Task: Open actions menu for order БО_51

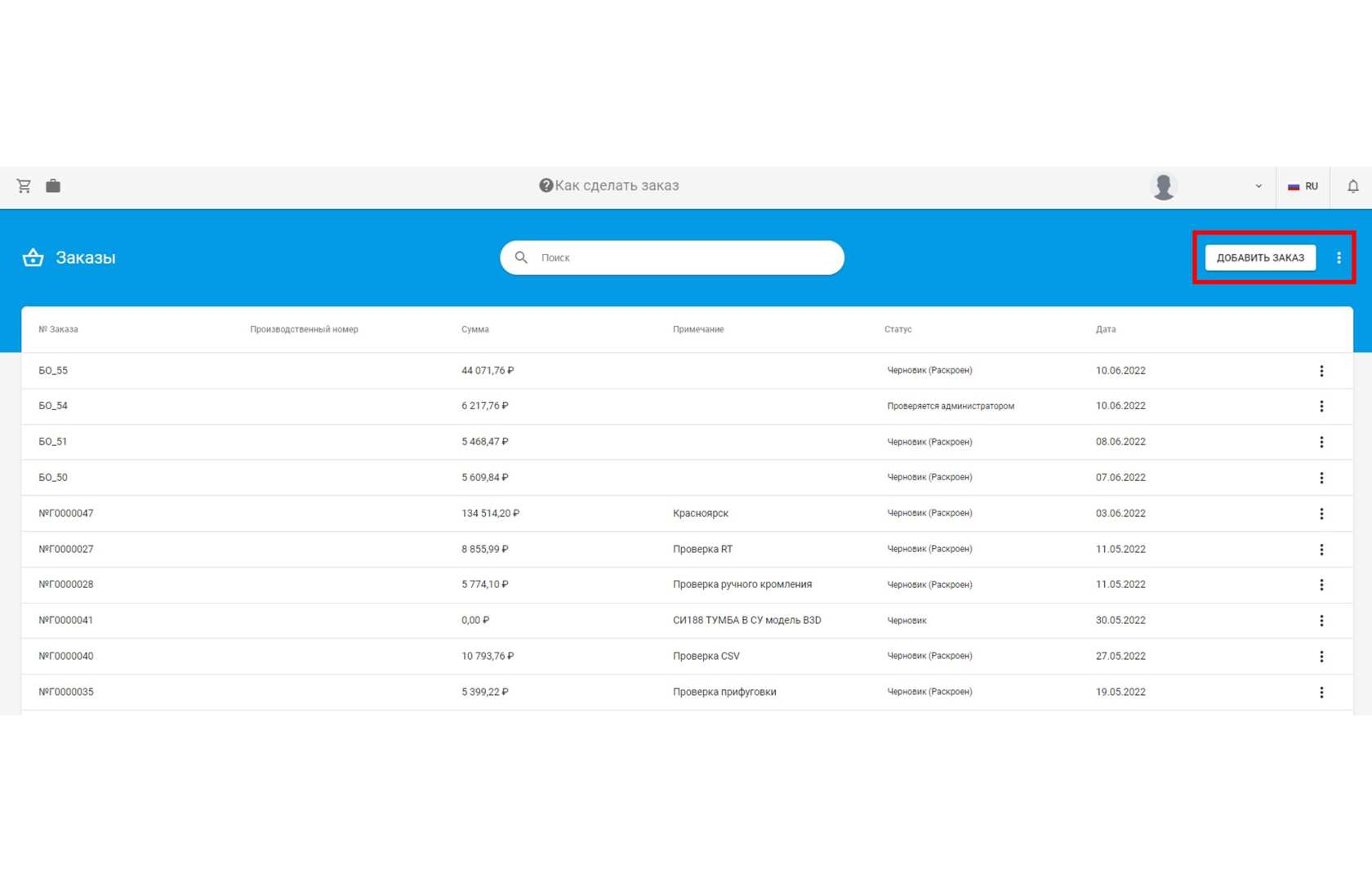Action: point(1321,442)
